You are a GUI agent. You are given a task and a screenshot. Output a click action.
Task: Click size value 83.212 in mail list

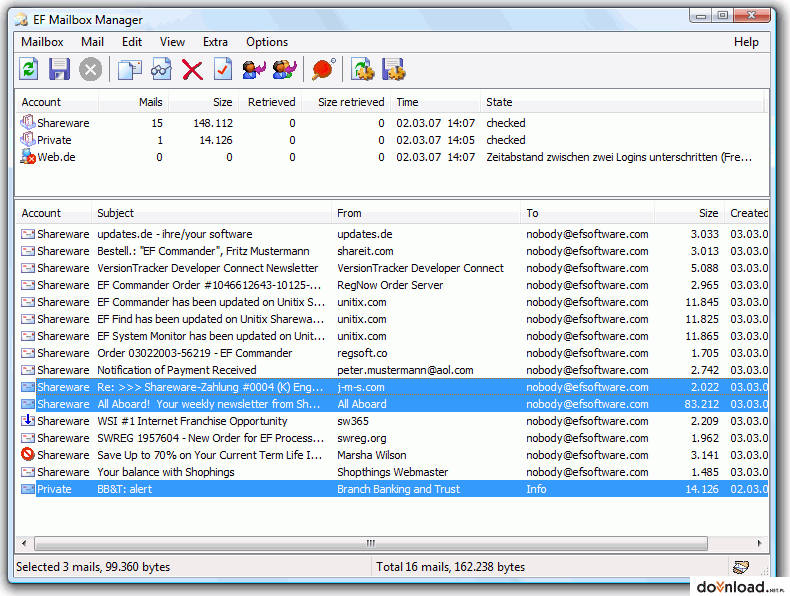pos(701,404)
